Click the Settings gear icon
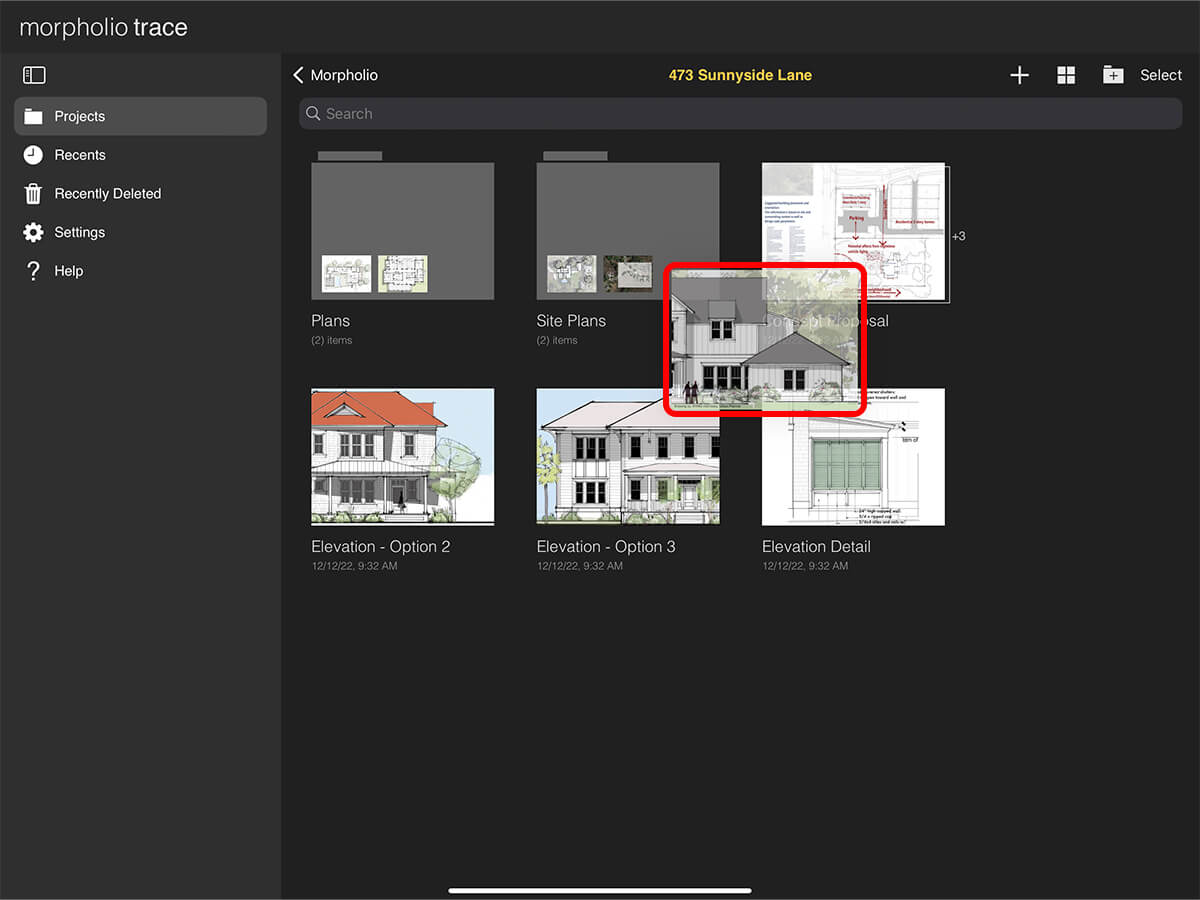Image resolution: width=1200 pixels, height=900 pixels. click(x=33, y=232)
